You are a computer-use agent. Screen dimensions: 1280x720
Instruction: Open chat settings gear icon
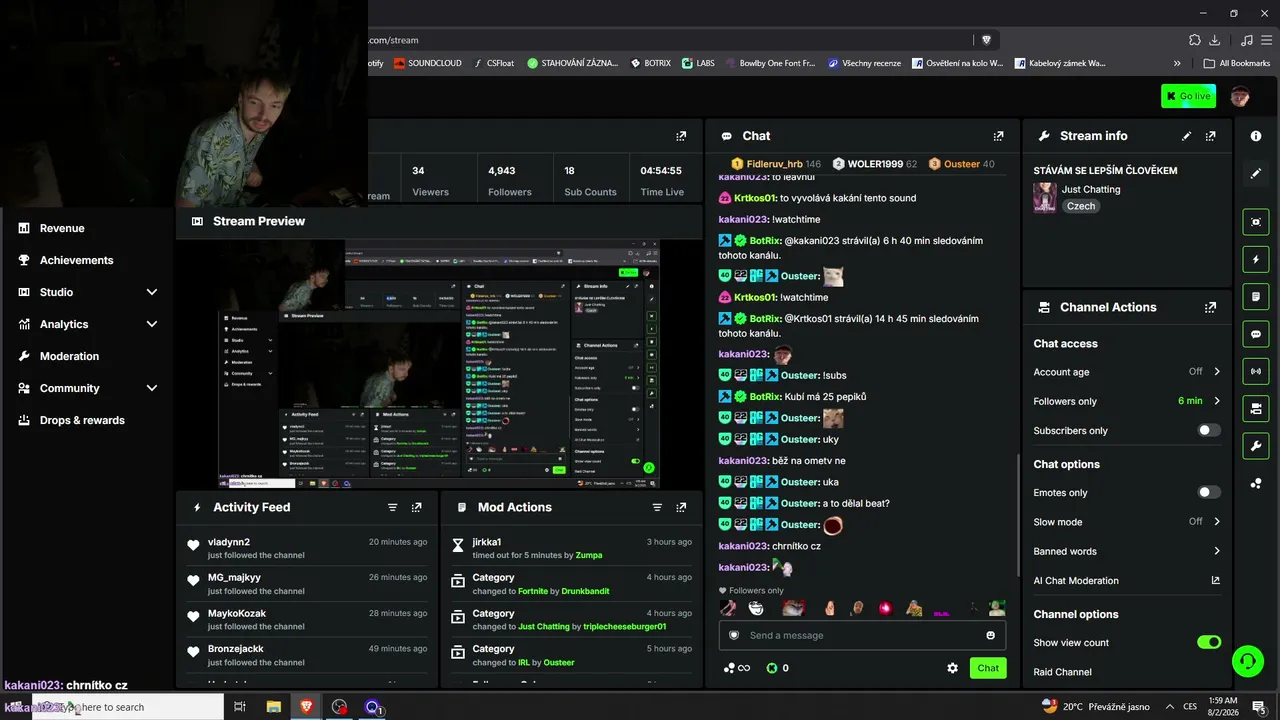pos(952,668)
